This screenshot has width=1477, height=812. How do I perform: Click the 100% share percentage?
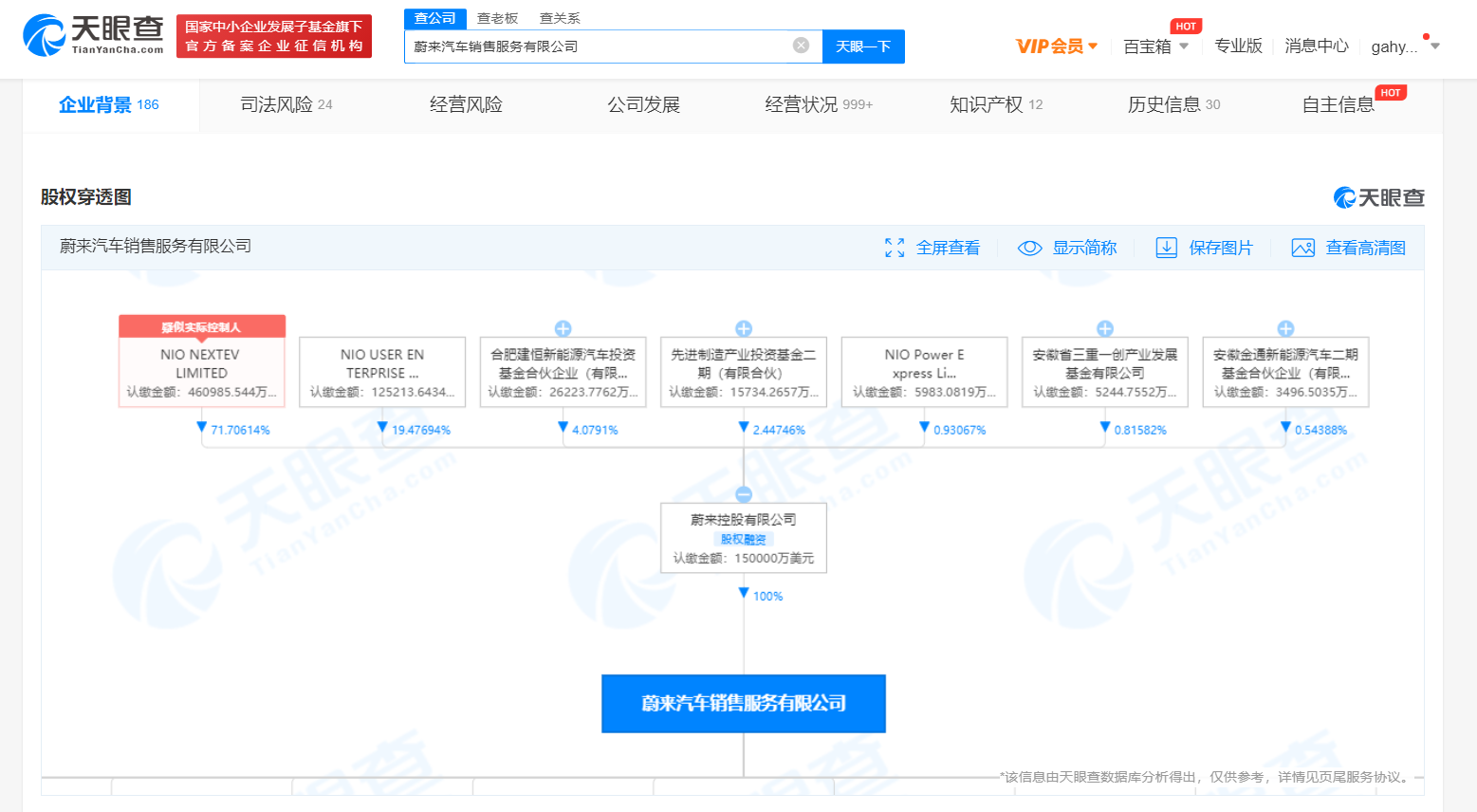[x=767, y=596]
